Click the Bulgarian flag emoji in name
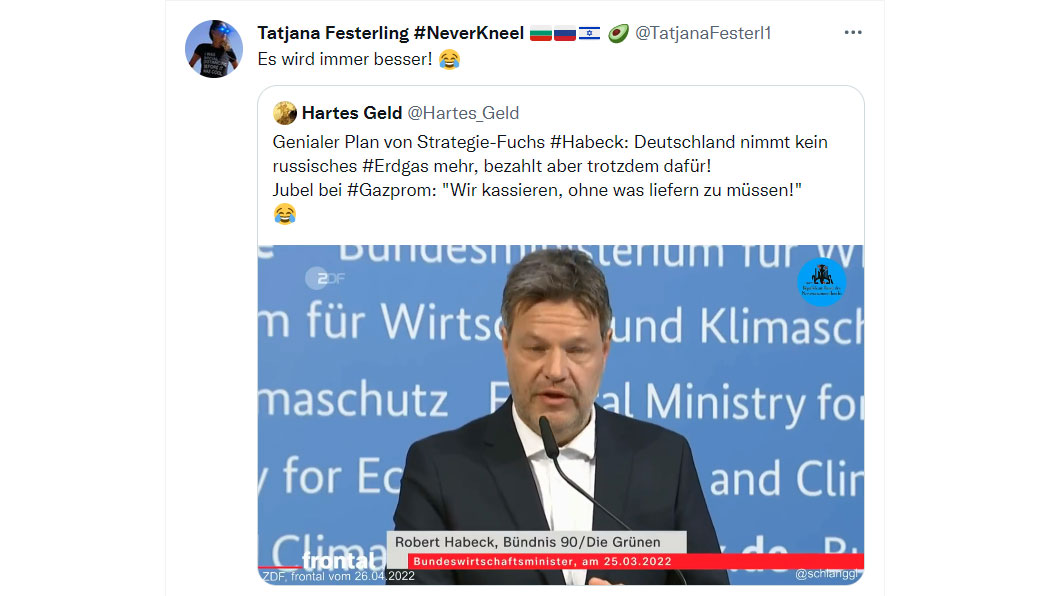This screenshot has width=1050, height=596. point(541,33)
